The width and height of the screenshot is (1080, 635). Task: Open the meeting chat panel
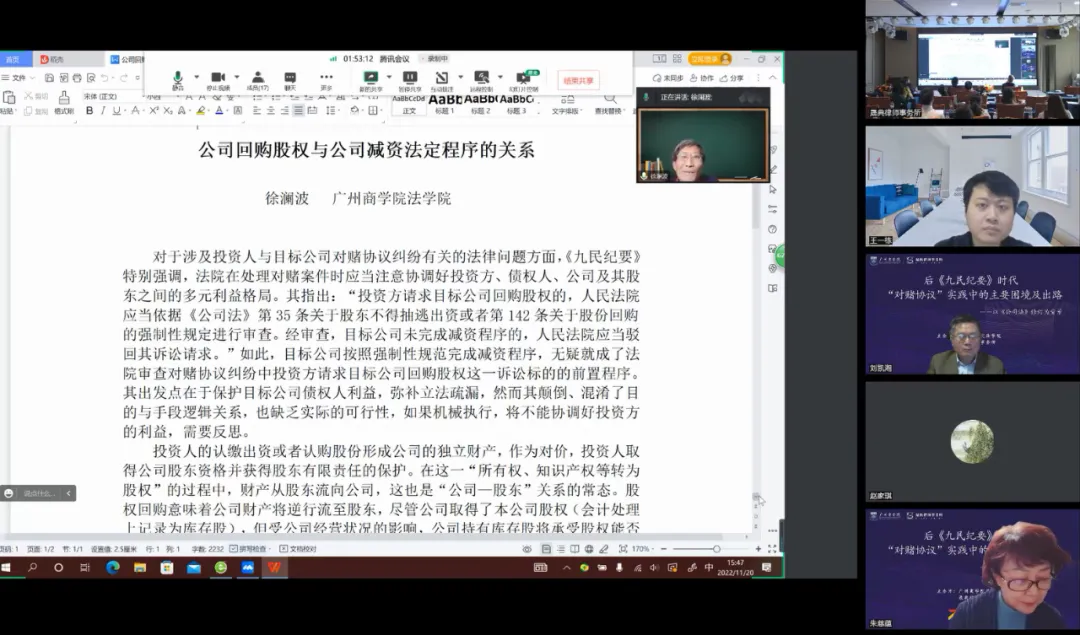click(x=290, y=79)
